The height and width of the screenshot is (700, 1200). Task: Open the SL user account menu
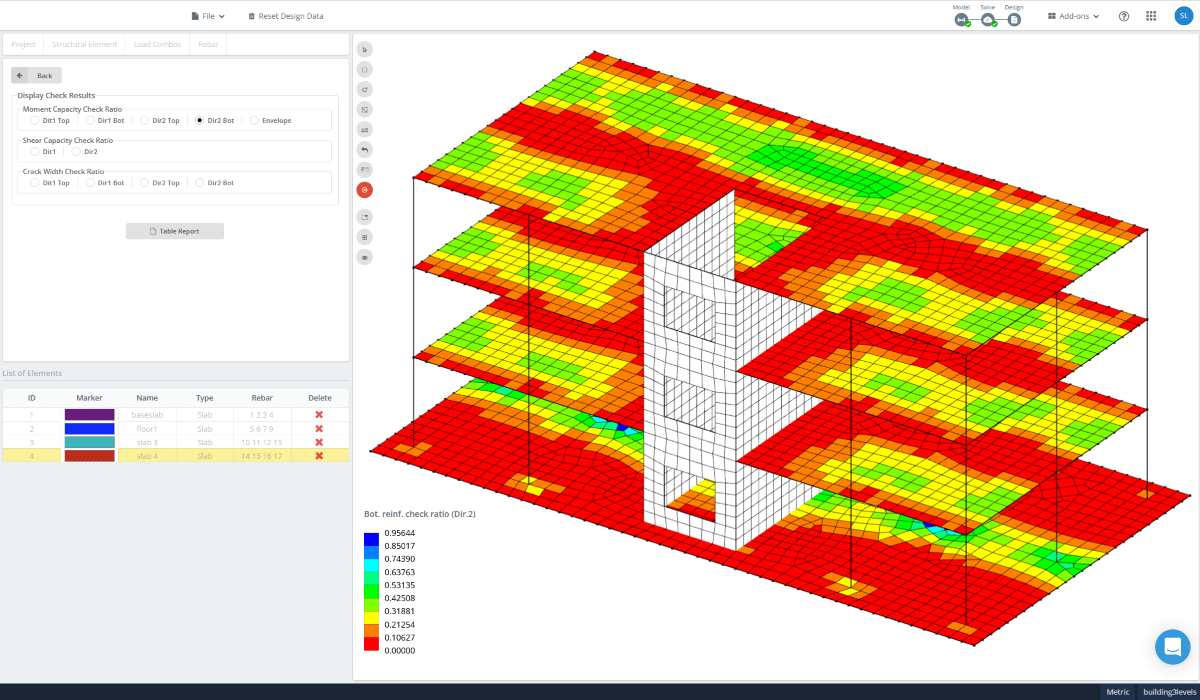(x=1181, y=15)
